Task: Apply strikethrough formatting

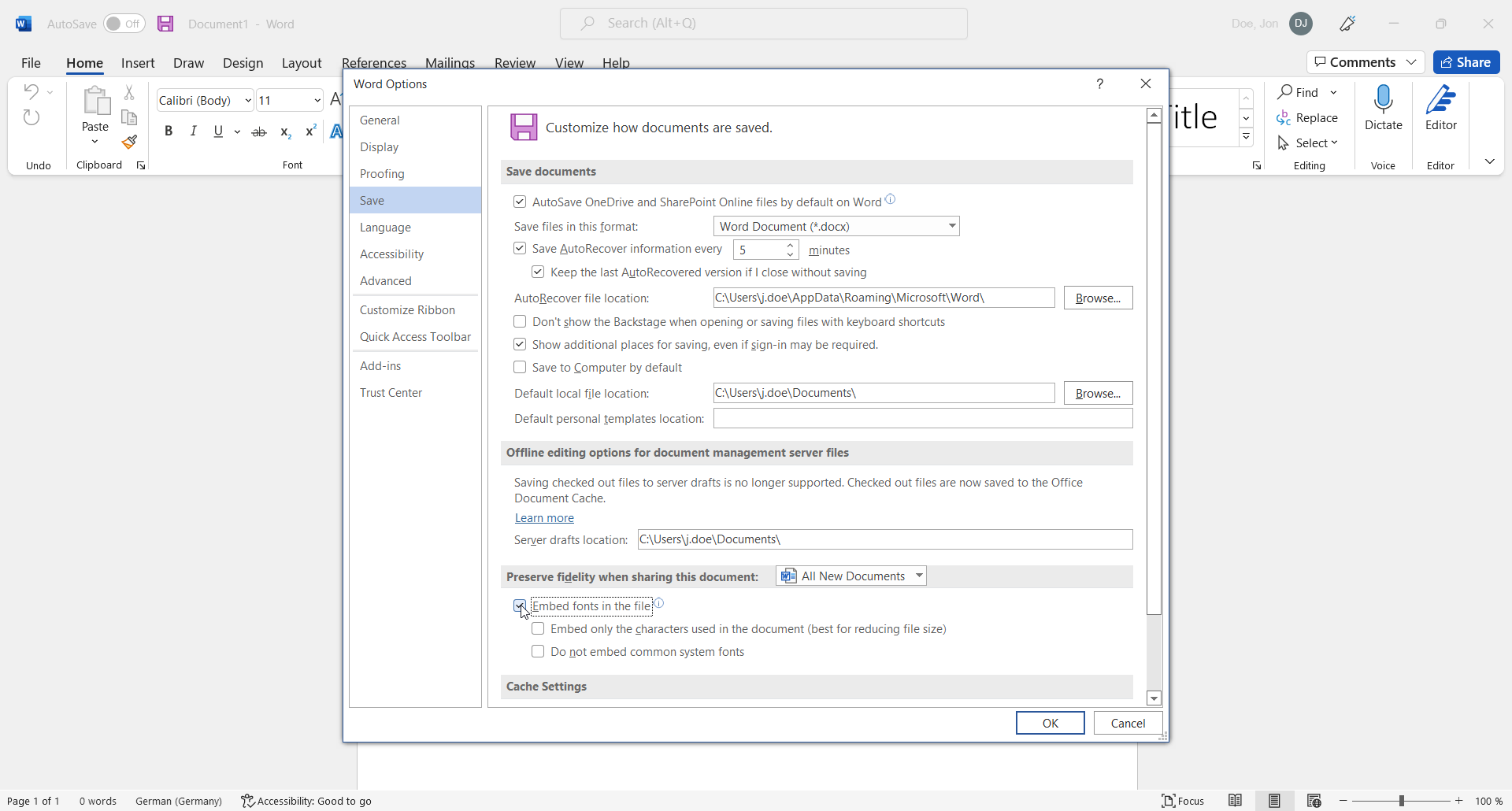Action: click(x=259, y=131)
